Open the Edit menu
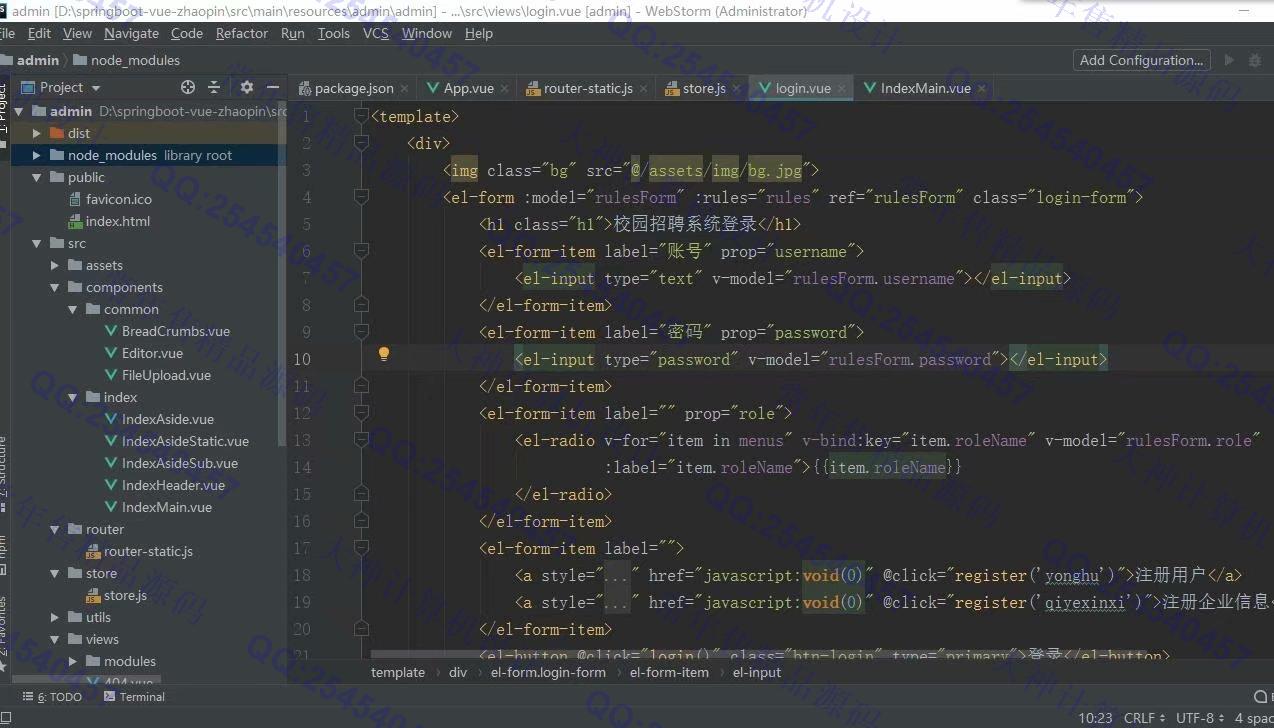 click(39, 33)
